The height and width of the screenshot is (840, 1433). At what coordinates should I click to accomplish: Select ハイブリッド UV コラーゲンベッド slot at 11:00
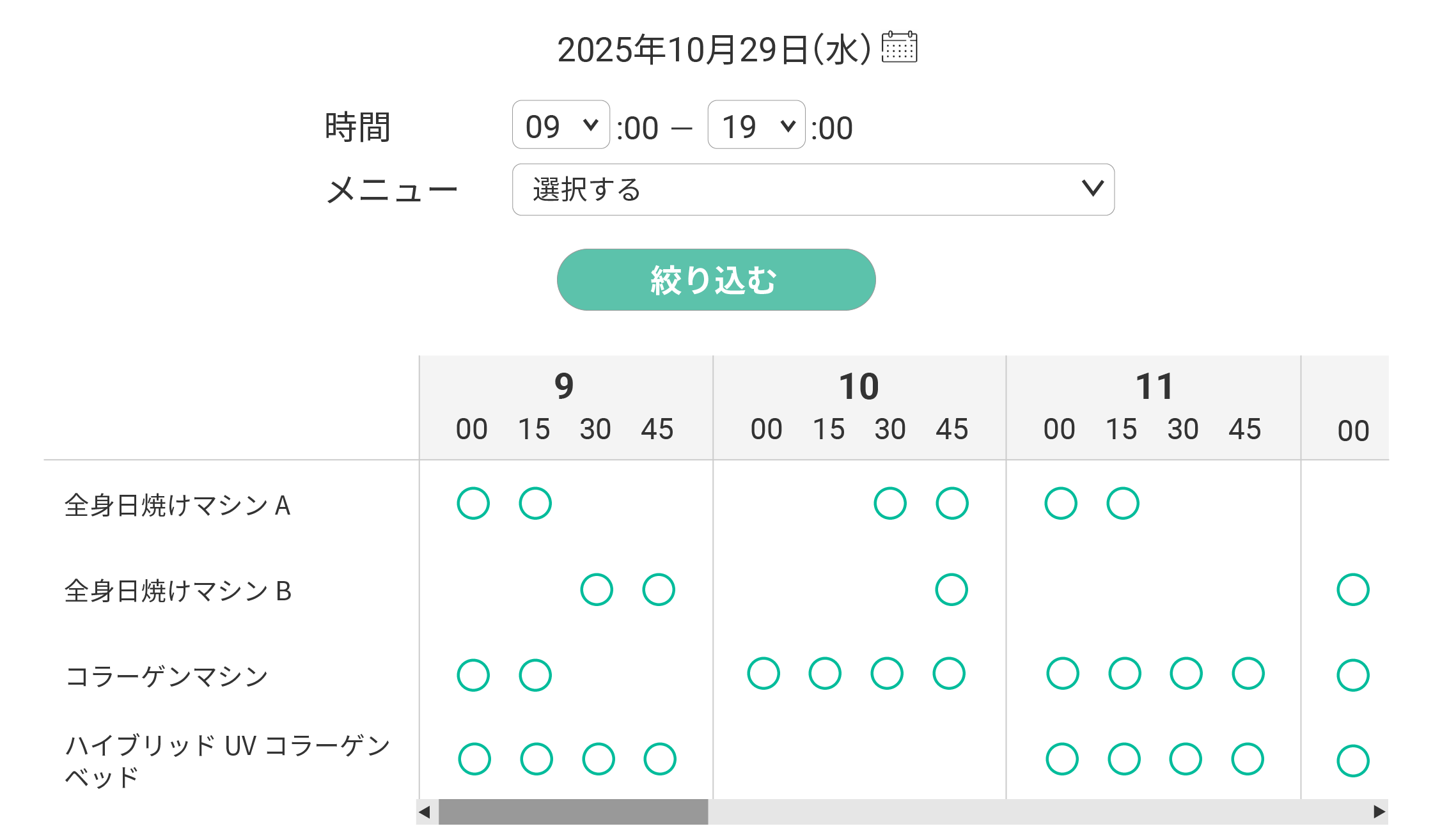[x=1062, y=759]
